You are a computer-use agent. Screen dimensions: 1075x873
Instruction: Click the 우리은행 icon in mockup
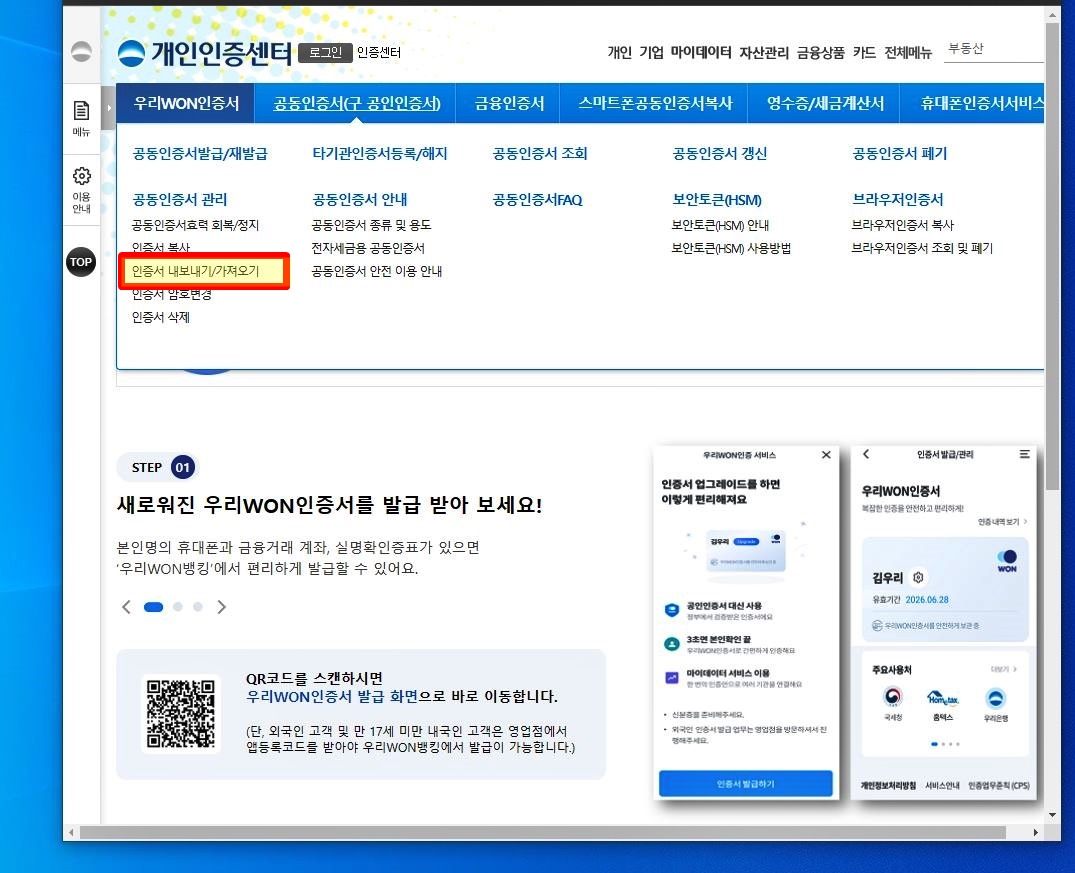(x=995, y=698)
